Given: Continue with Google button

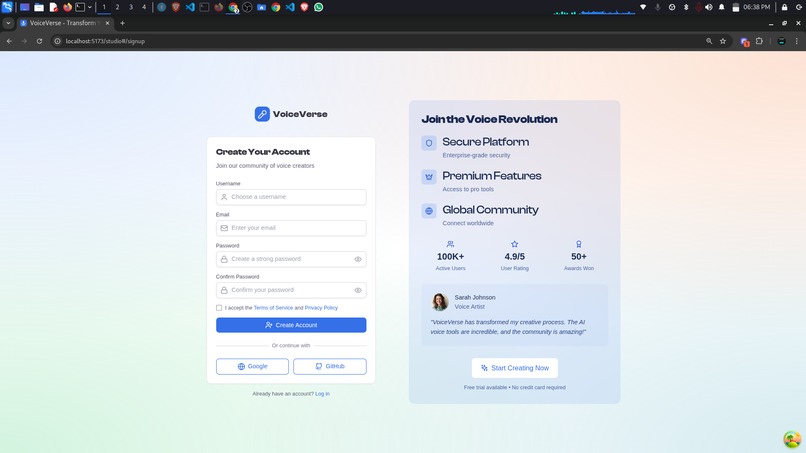Looking at the screenshot, I should click(x=252, y=367).
